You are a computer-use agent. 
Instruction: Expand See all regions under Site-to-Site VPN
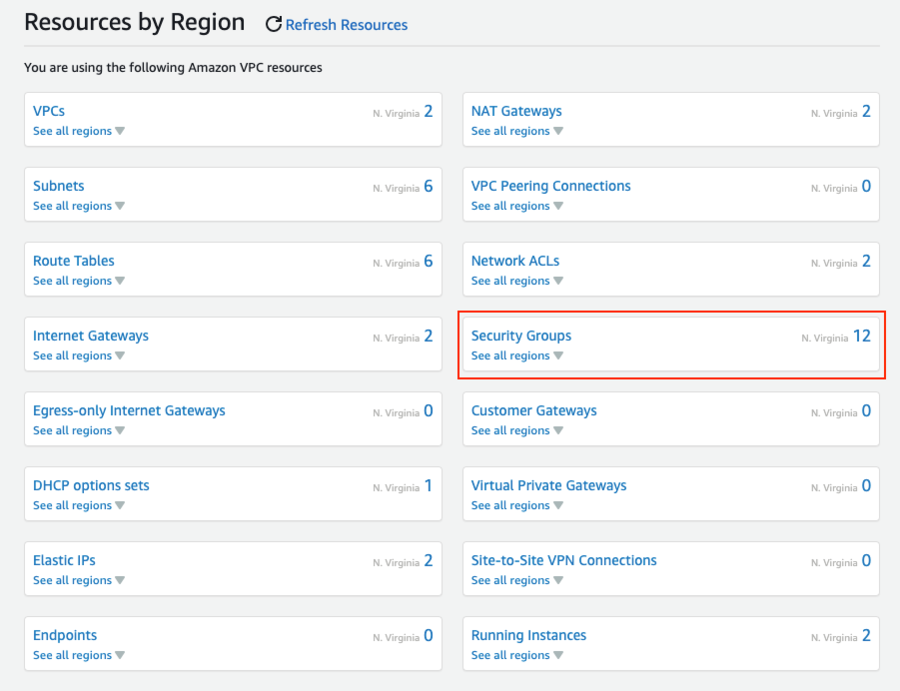point(517,580)
